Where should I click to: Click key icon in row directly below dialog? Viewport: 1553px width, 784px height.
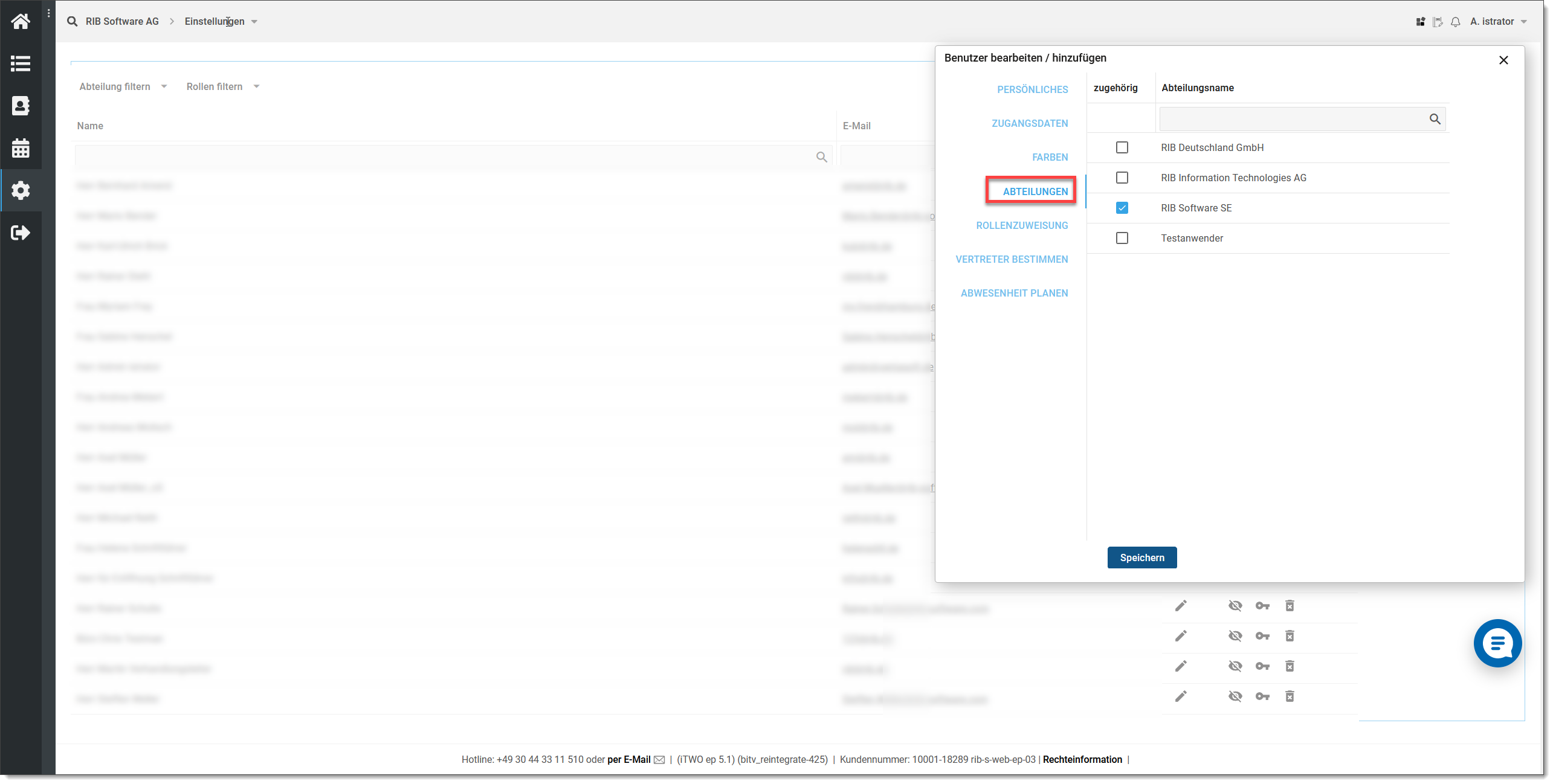click(1262, 606)
